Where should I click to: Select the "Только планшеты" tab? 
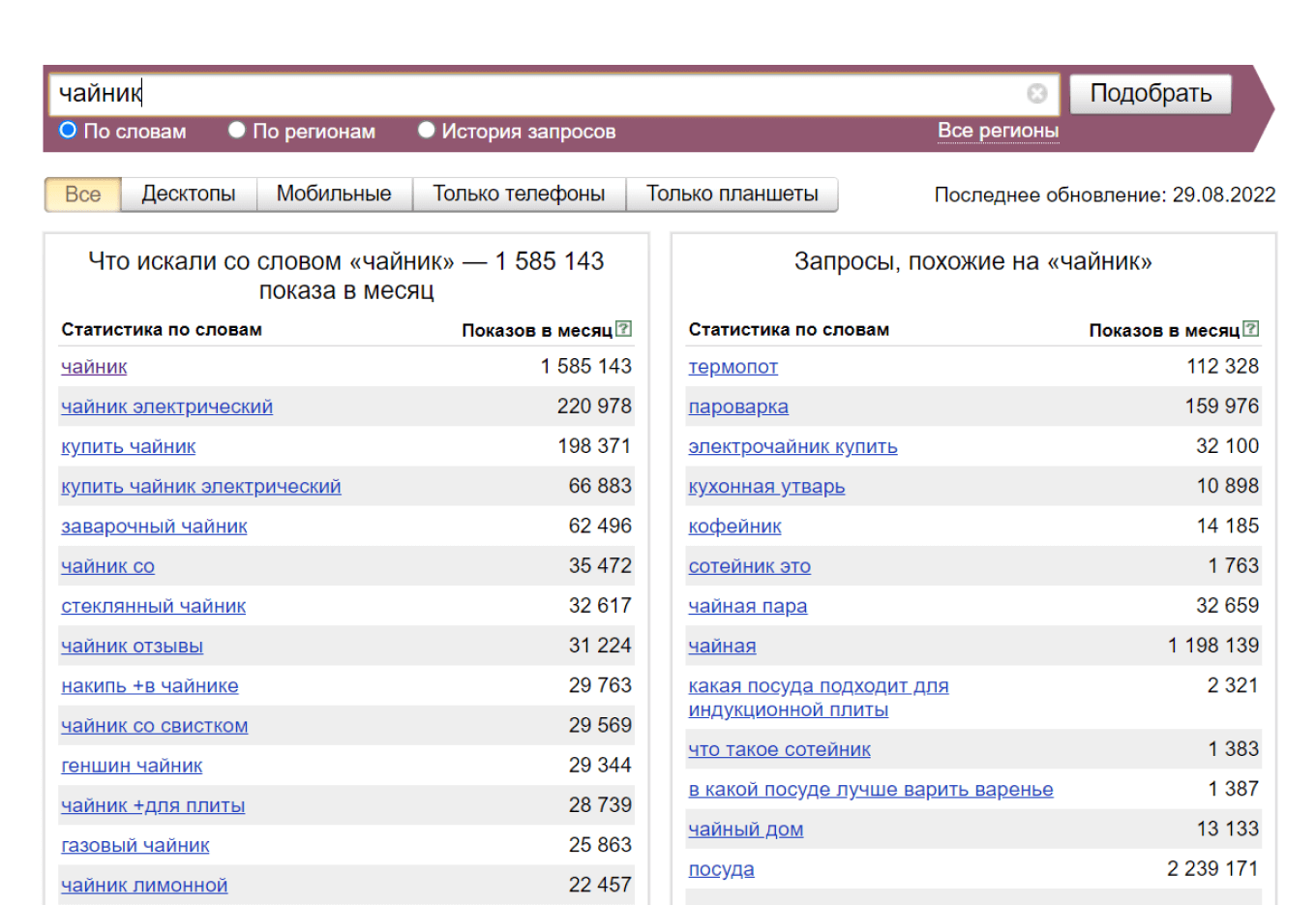click(x=732, y=194)
